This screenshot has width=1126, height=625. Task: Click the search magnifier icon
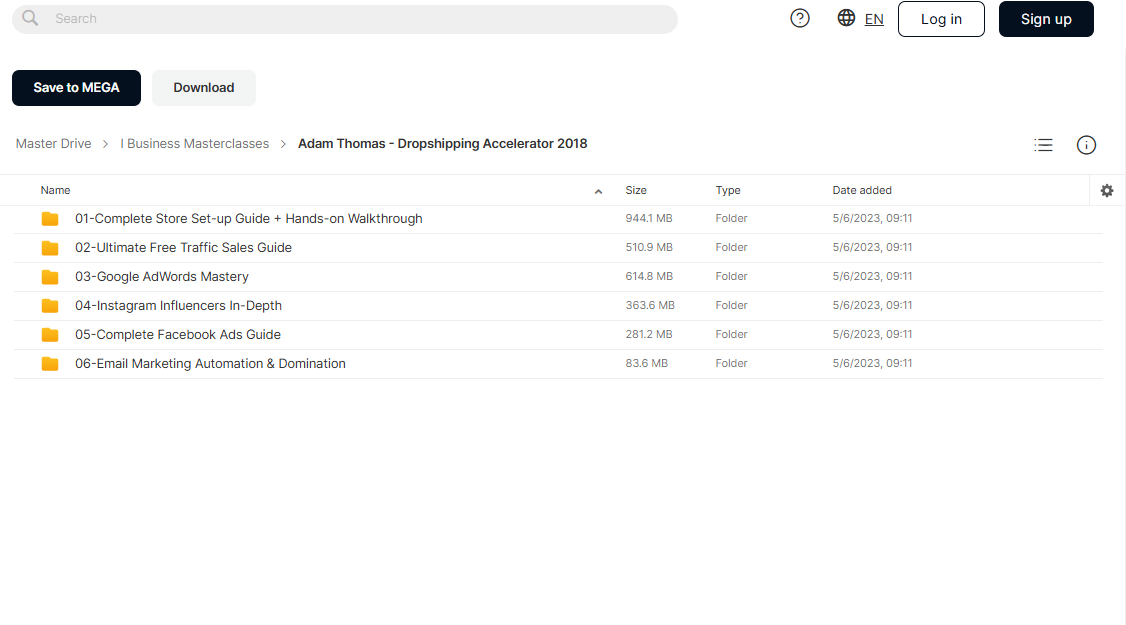pyautogui.click(x=30, y=18)
